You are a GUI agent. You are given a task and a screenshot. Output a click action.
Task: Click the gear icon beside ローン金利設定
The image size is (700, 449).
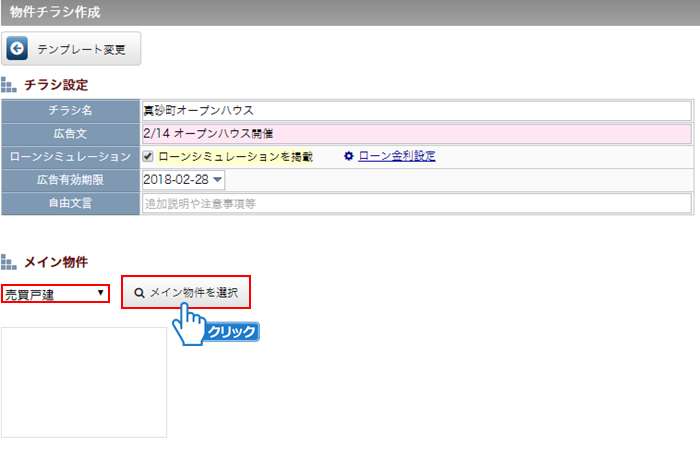click(349, 156)
